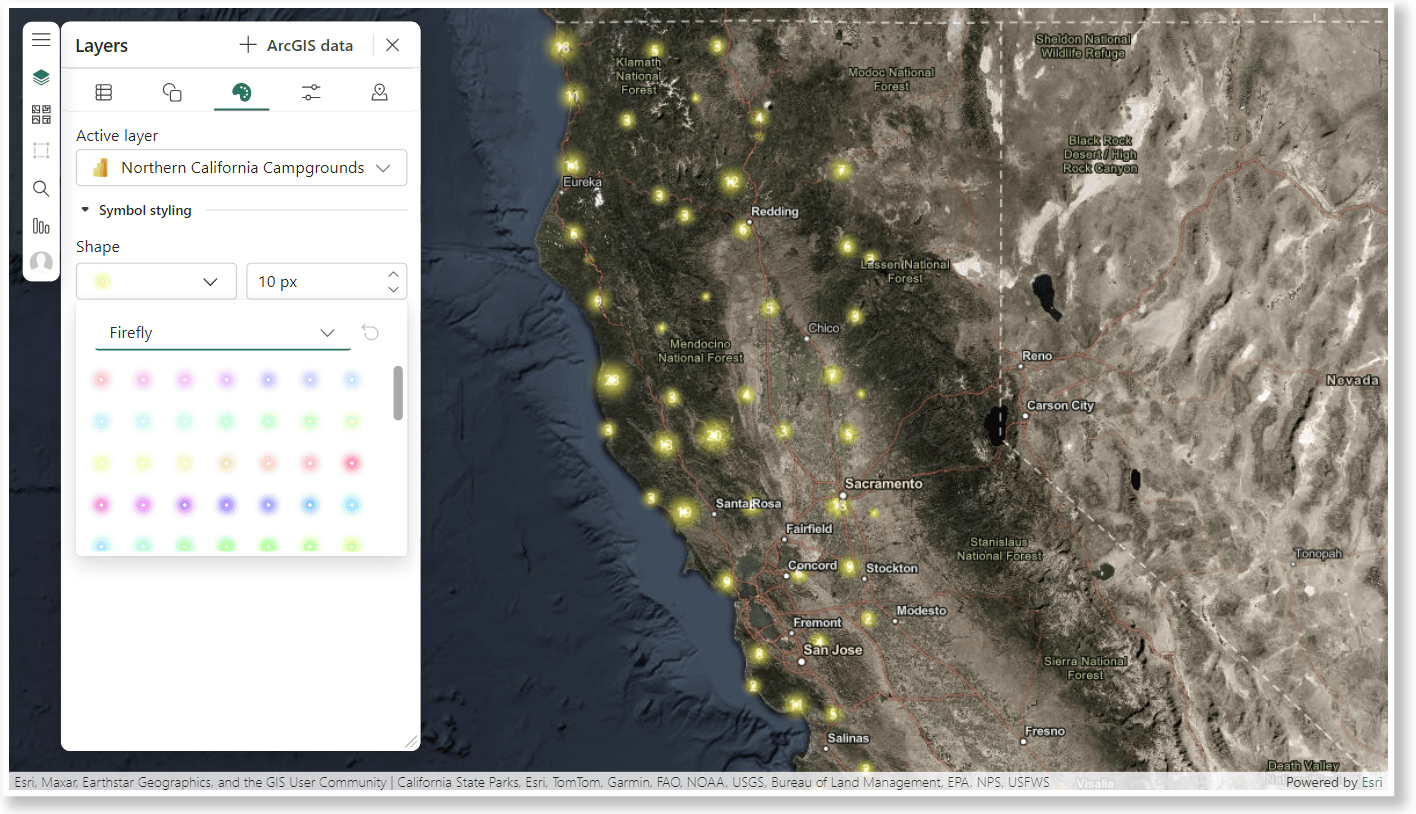
Task: Decrease symbol size with the down arrow
Action: point(394,290)
